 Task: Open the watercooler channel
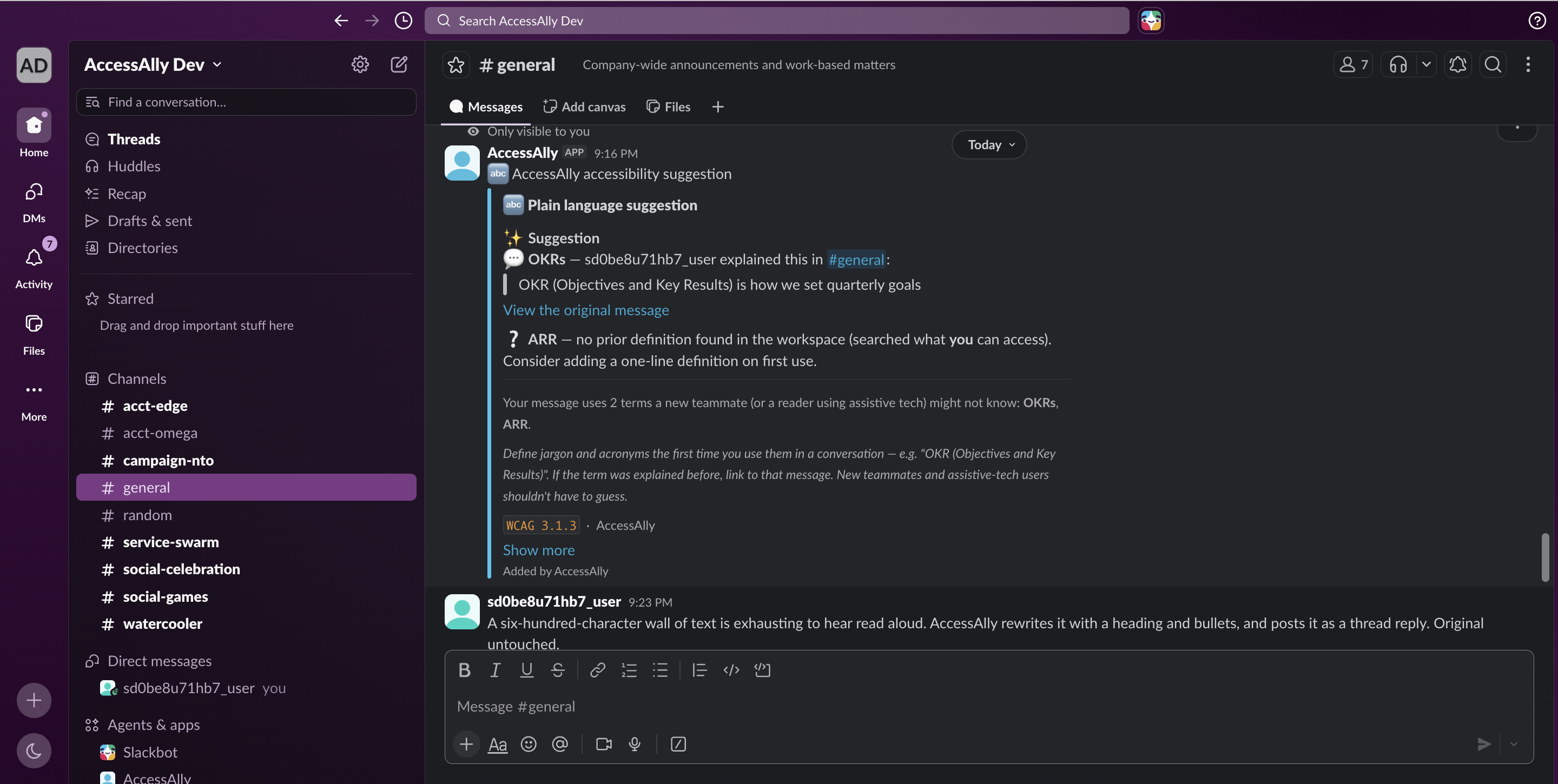[246, 624]
